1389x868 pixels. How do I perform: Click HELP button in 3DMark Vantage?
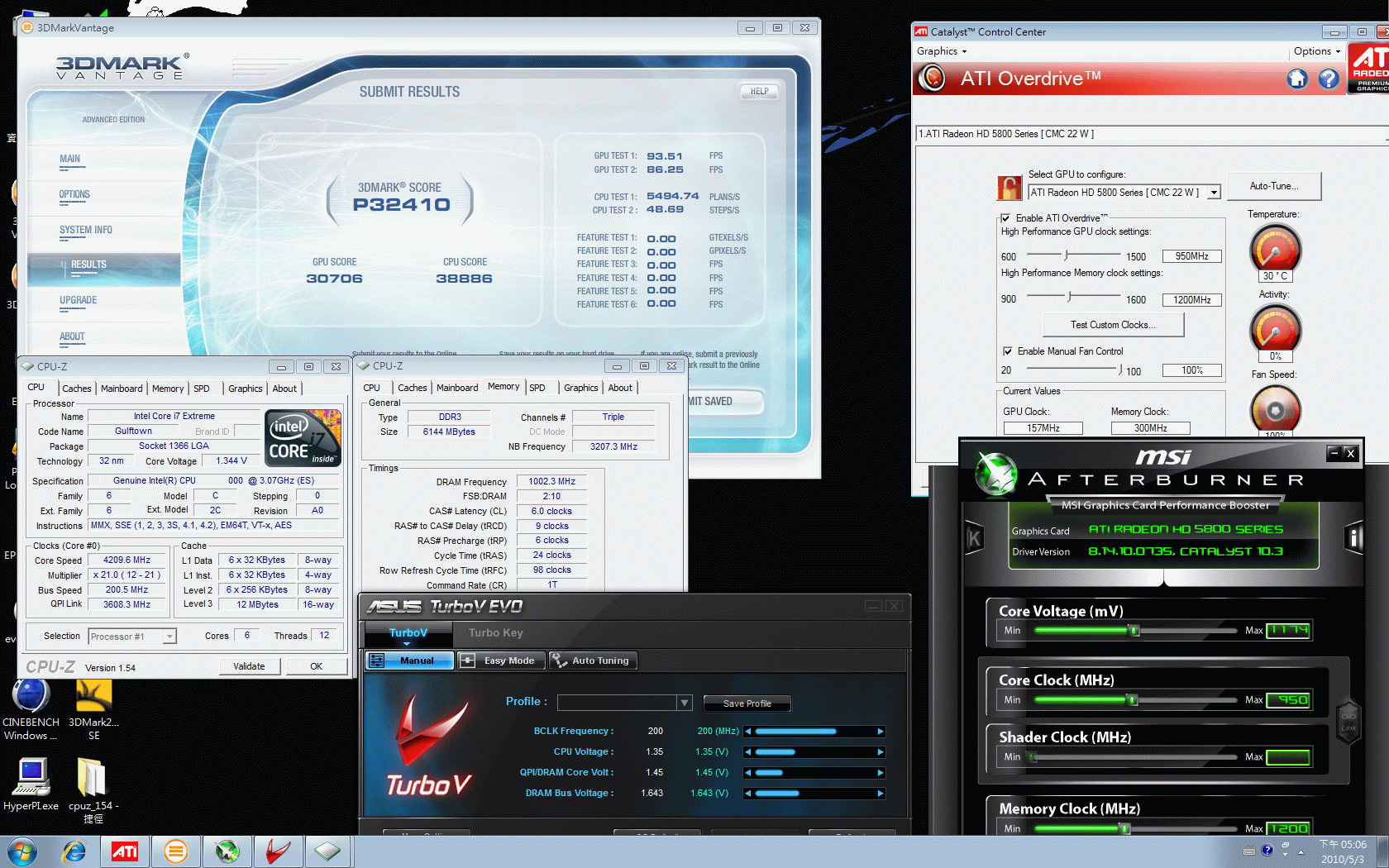click(x=759, y=92)
